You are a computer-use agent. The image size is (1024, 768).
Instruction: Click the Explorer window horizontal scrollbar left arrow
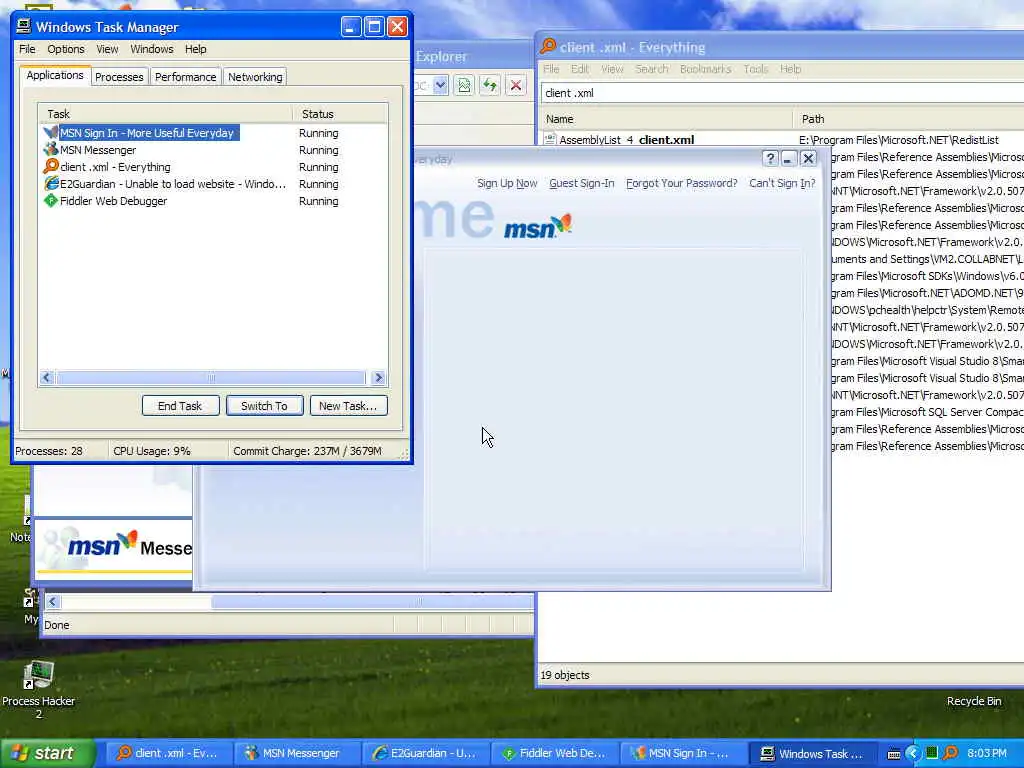pyautogui.click(x=53, y=601)
